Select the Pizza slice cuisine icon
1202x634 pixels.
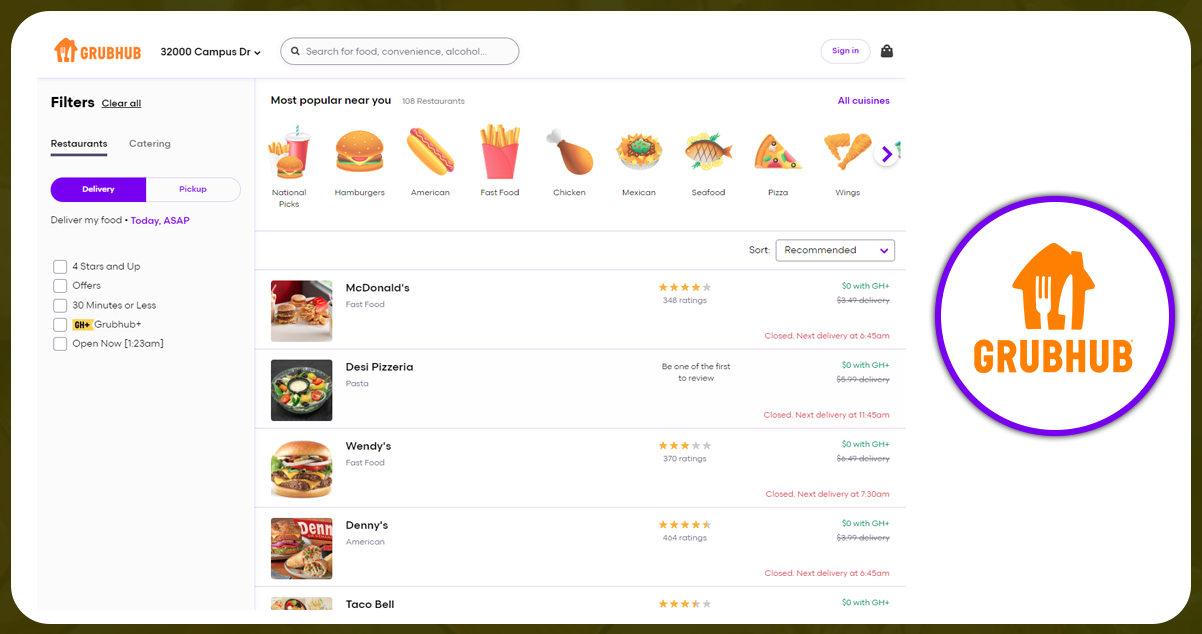[778, 153]
